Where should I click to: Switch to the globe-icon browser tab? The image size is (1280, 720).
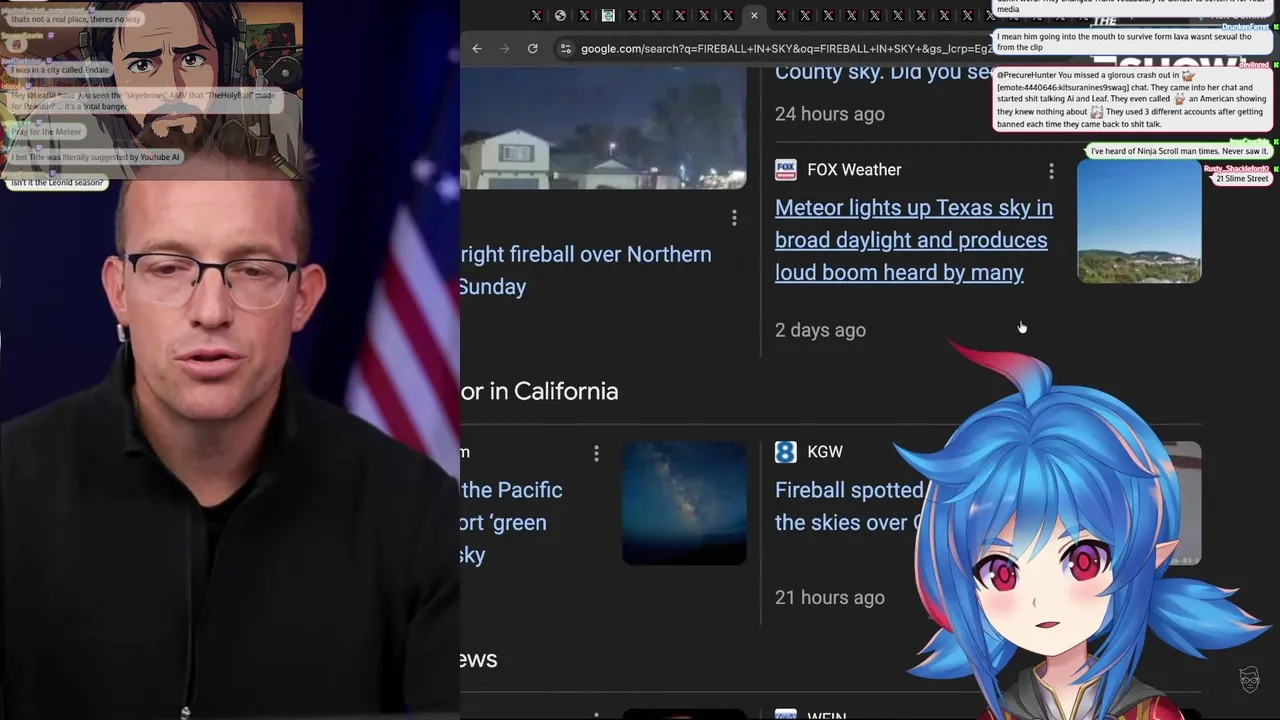pyautogui.click(x=560, y=15)
